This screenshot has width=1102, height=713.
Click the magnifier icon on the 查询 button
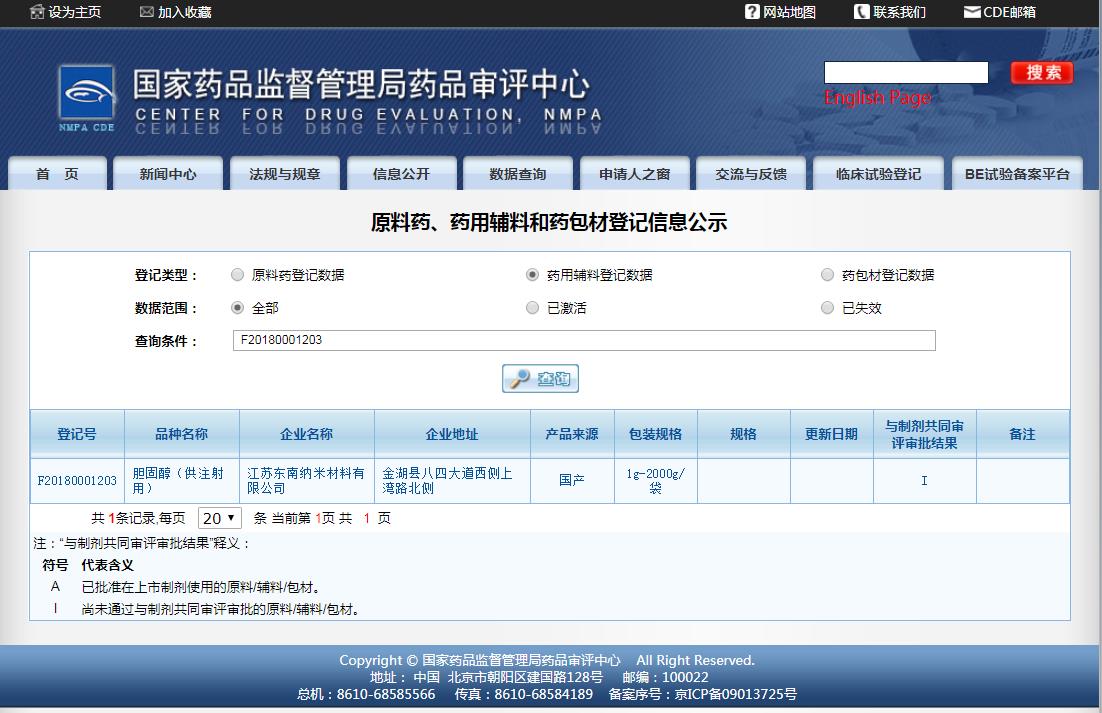518,378
